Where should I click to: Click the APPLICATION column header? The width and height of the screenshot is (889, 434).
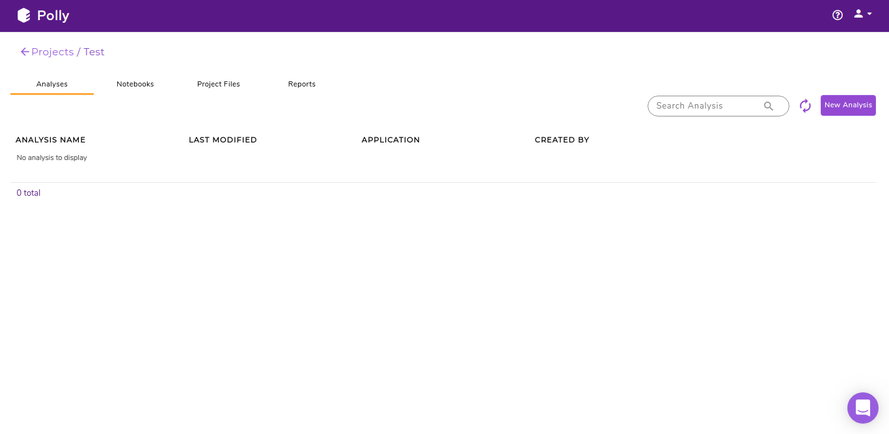click(391, 140)
